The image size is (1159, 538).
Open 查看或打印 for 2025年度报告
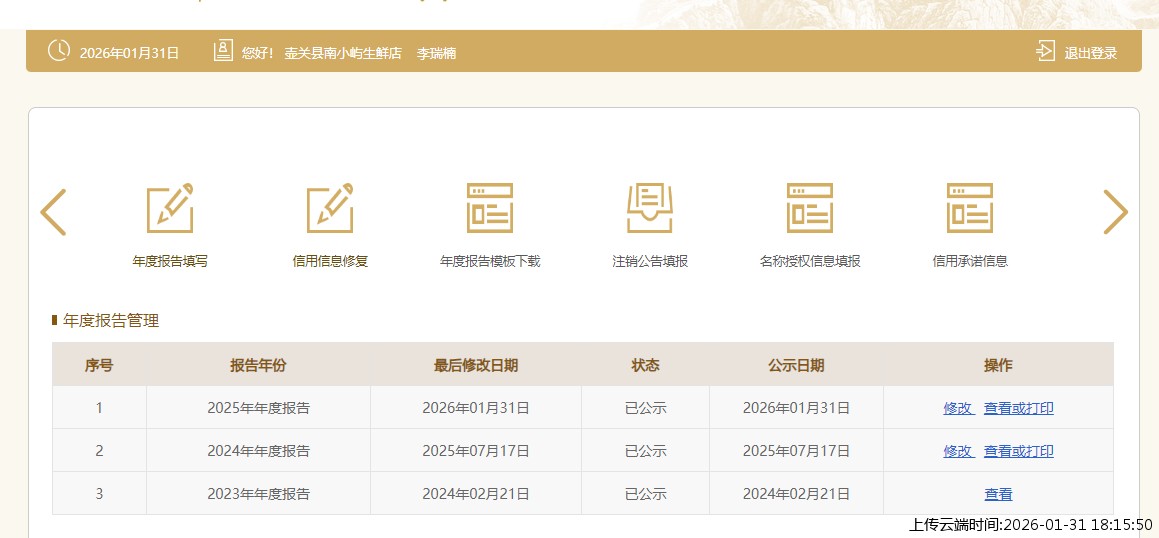[1018, 408]
